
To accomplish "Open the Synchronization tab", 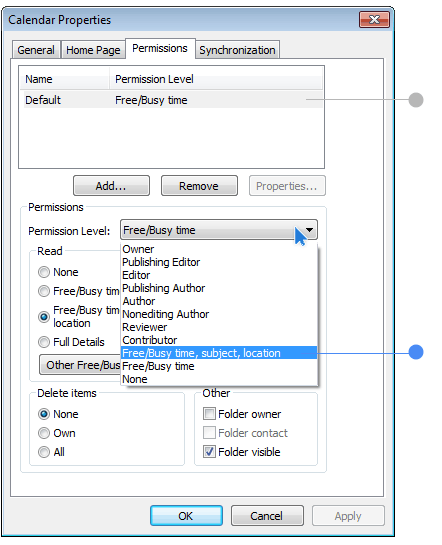I will coord(237,50).
